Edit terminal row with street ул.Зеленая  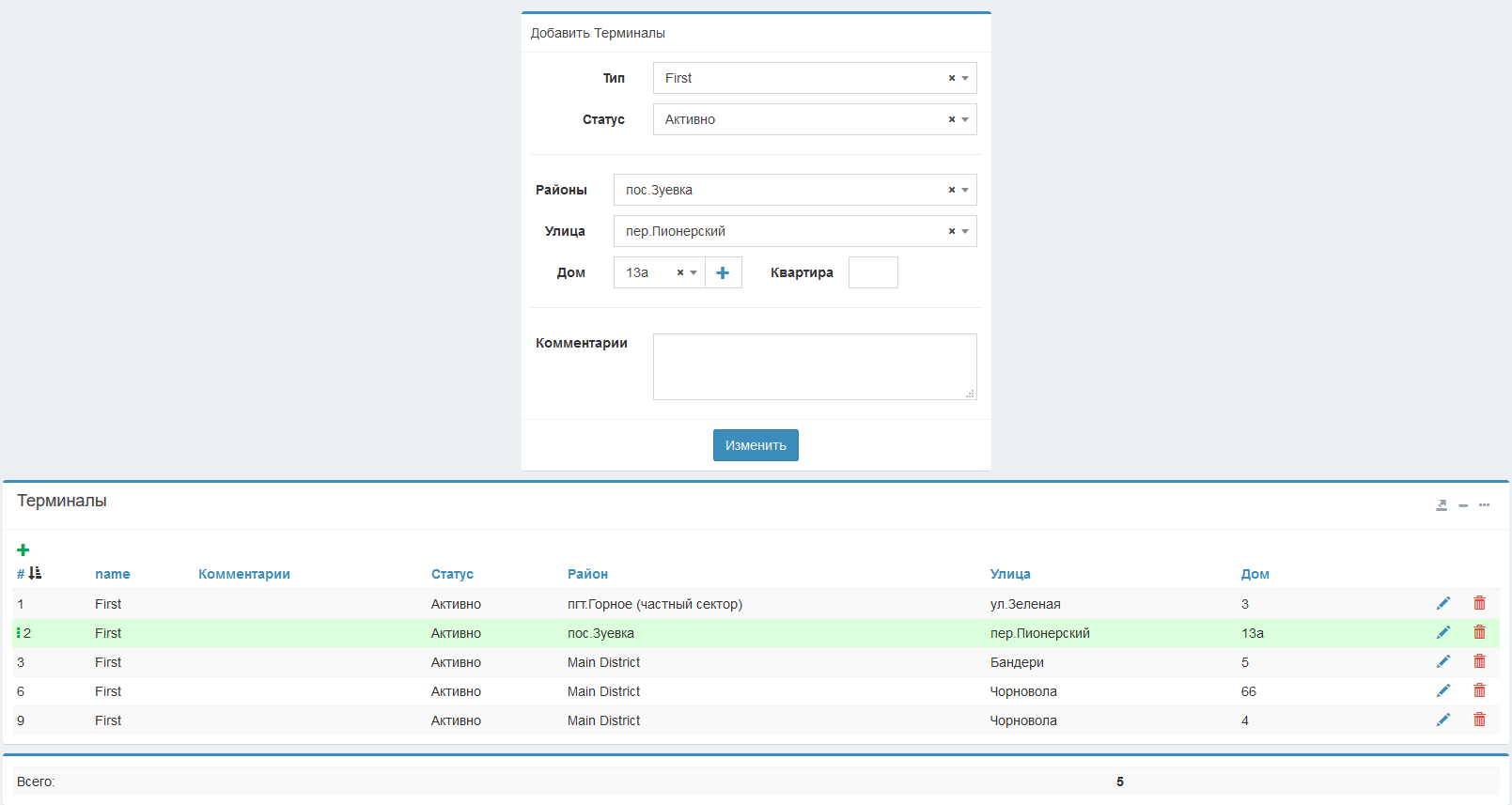(1443, 603)
